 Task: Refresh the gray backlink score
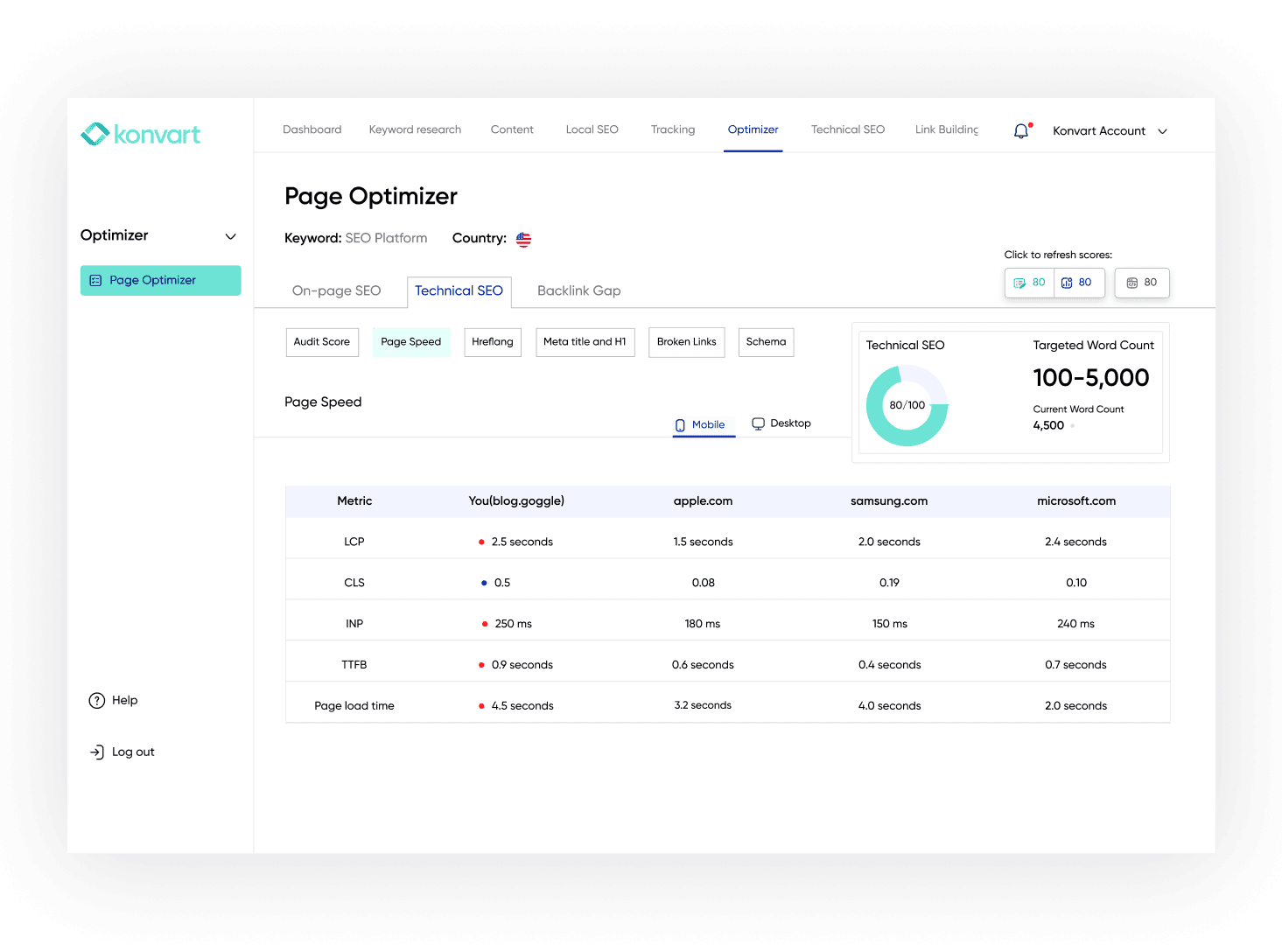pyautogui.click(x=1141, y=282)
